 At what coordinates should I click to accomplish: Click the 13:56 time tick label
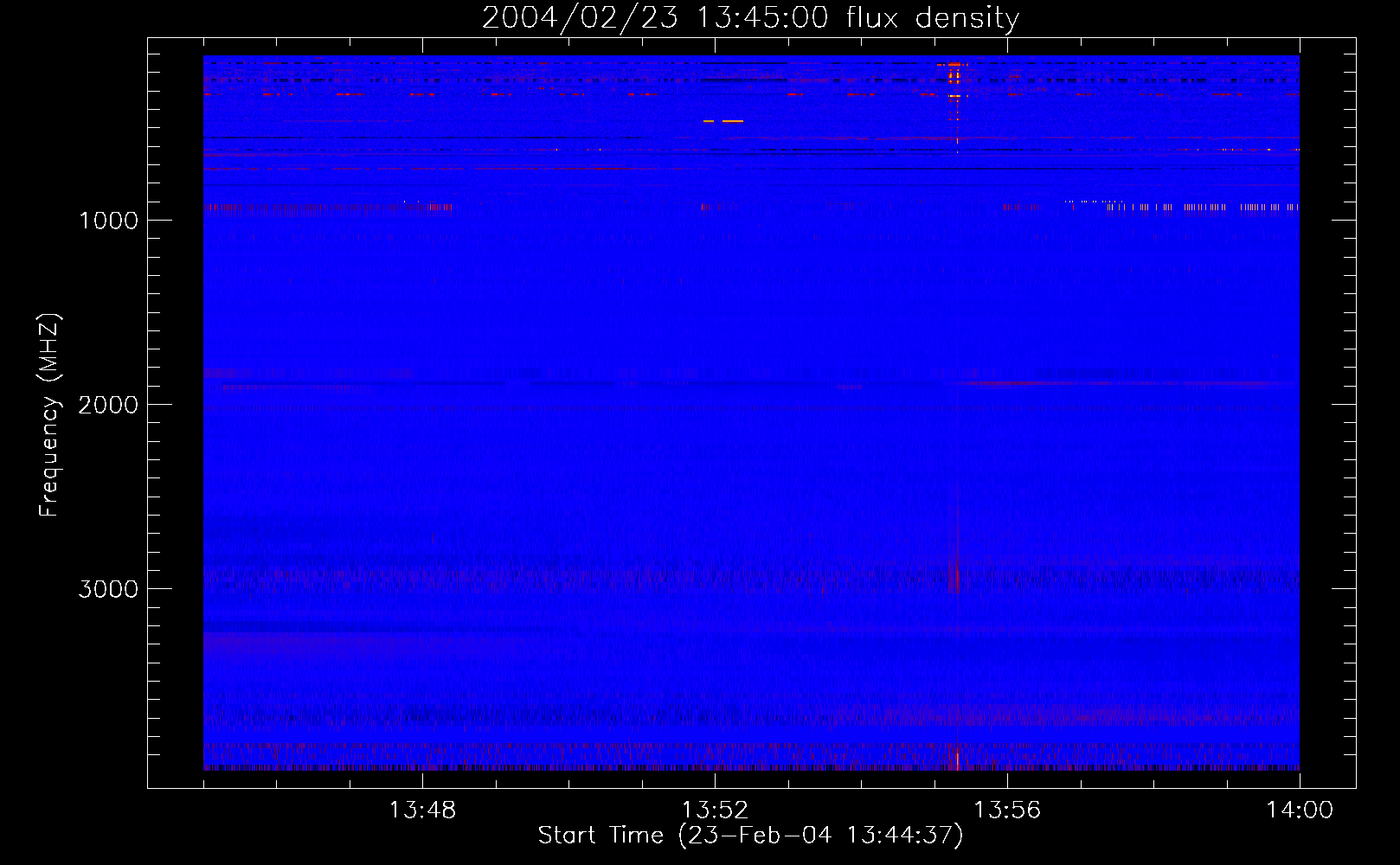(1007, 811)
